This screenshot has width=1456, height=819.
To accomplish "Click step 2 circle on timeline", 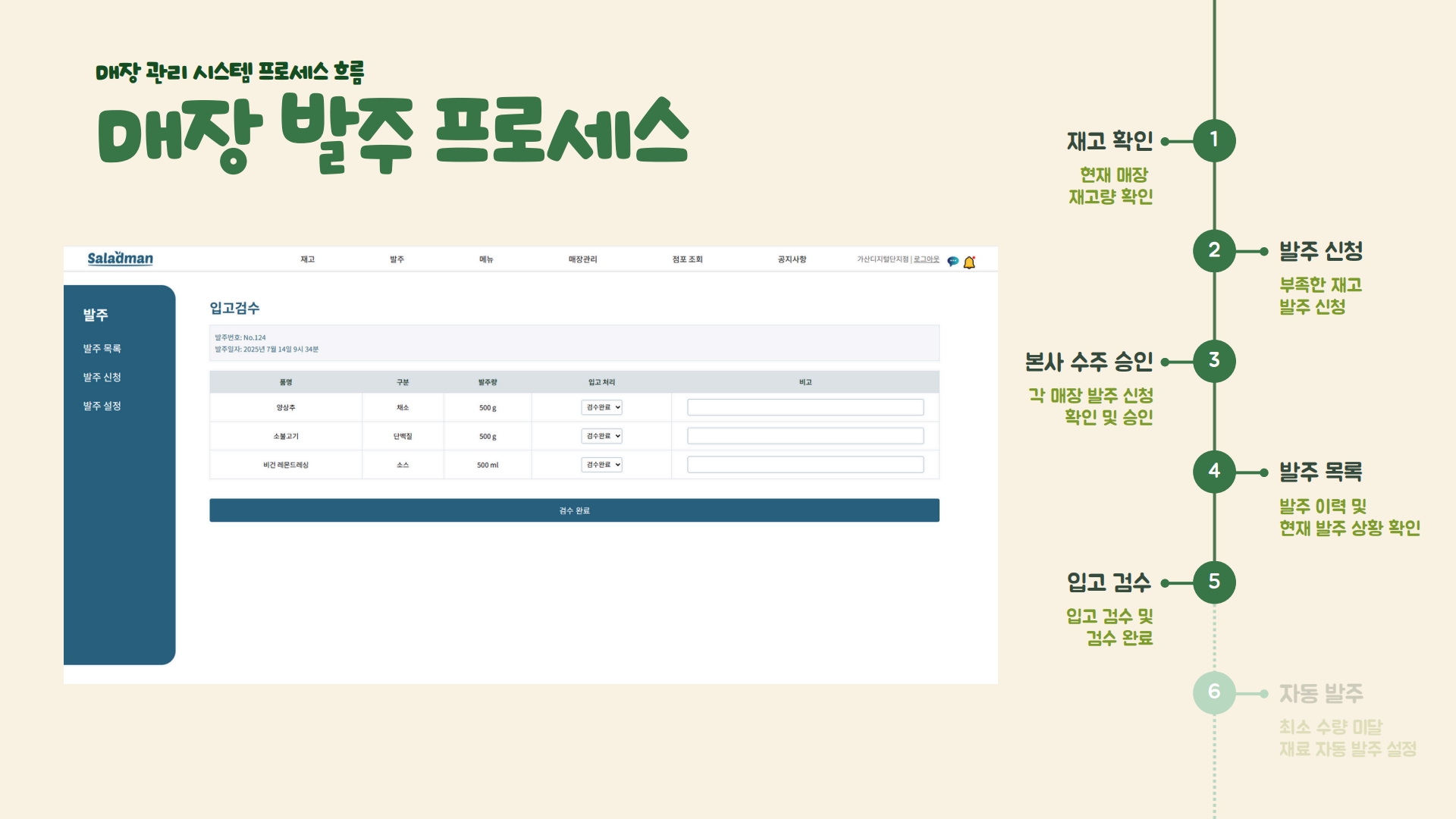I will pyautogui.click(x=1214, y=251).
